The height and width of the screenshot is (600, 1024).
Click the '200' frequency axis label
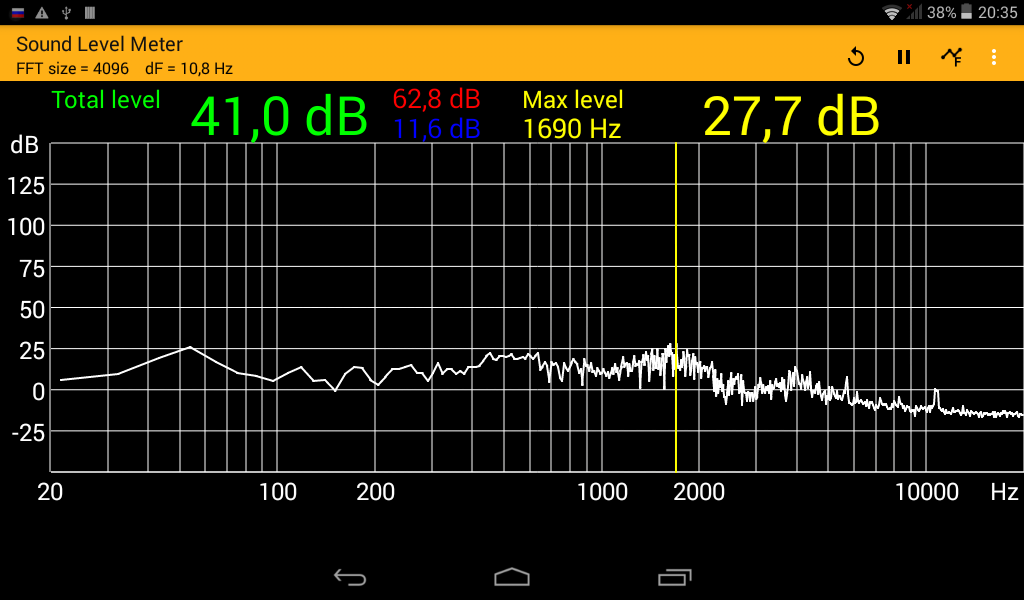tap(375, 492)
